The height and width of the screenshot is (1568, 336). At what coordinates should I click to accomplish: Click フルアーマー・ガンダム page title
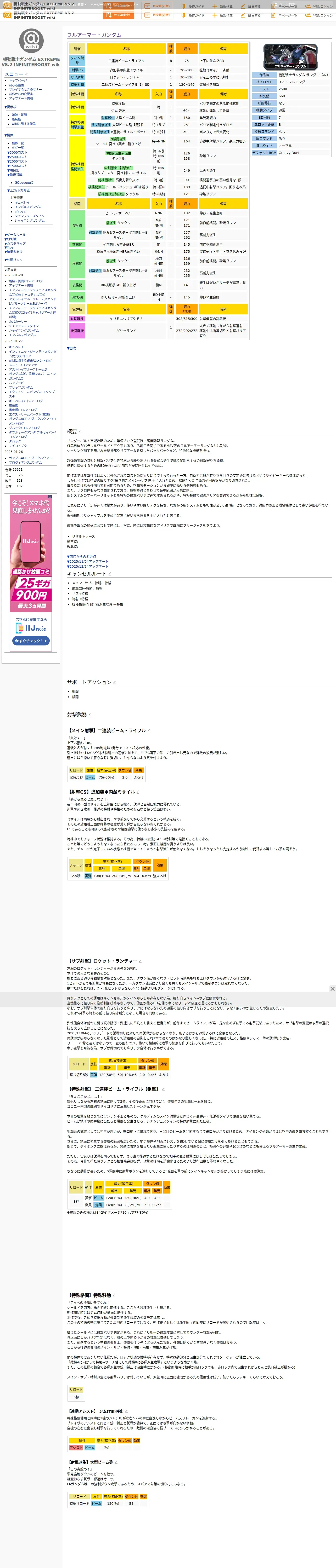(94, 35)
